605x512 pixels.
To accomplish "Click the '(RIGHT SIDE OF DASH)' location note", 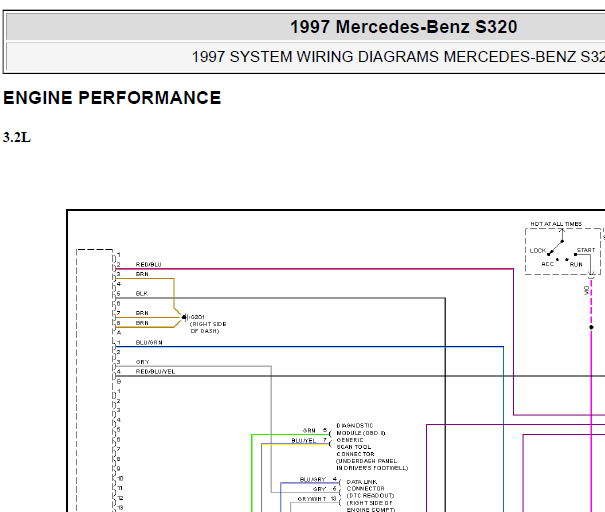I will tap(208, 328).
